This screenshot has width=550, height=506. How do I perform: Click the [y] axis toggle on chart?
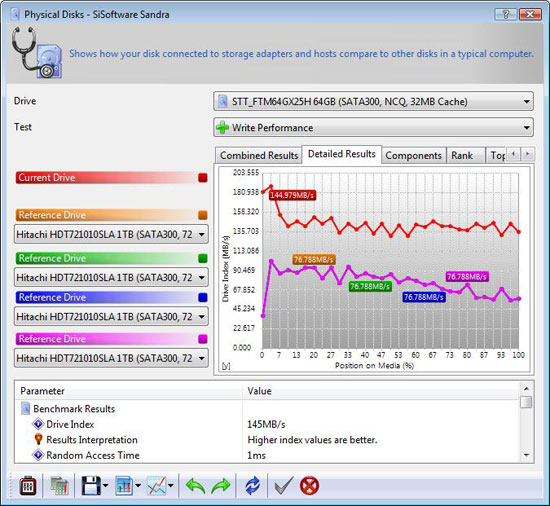pos(226,366)
